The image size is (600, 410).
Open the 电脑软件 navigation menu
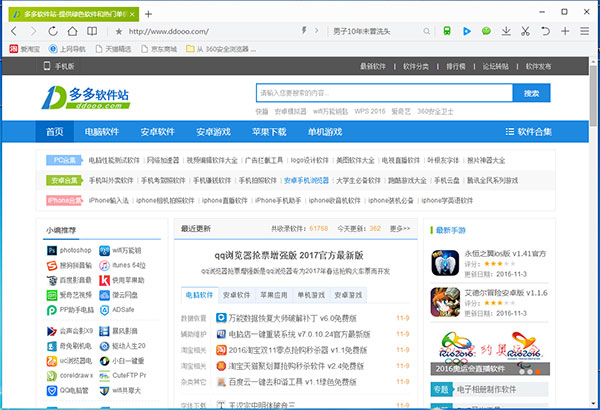(102, 132)
